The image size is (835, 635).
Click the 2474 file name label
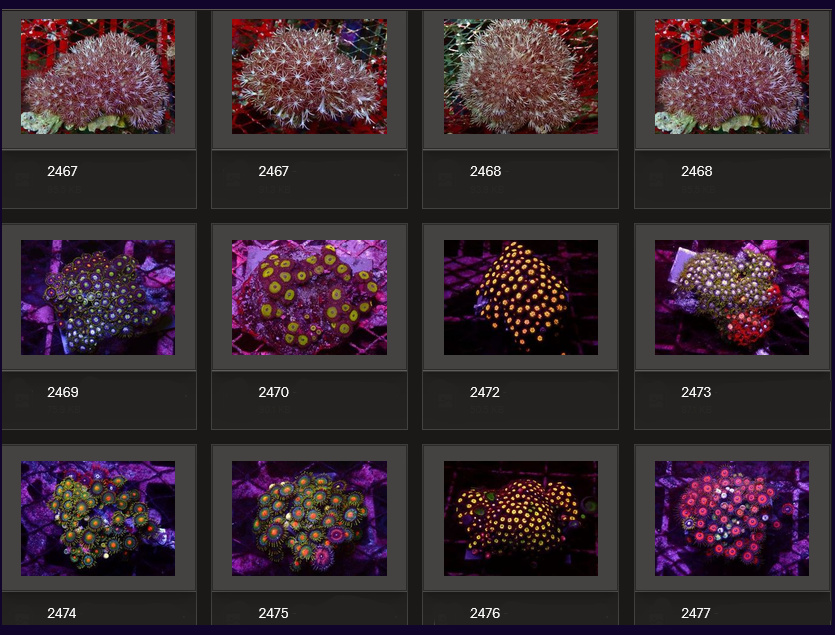pos(62,613)
